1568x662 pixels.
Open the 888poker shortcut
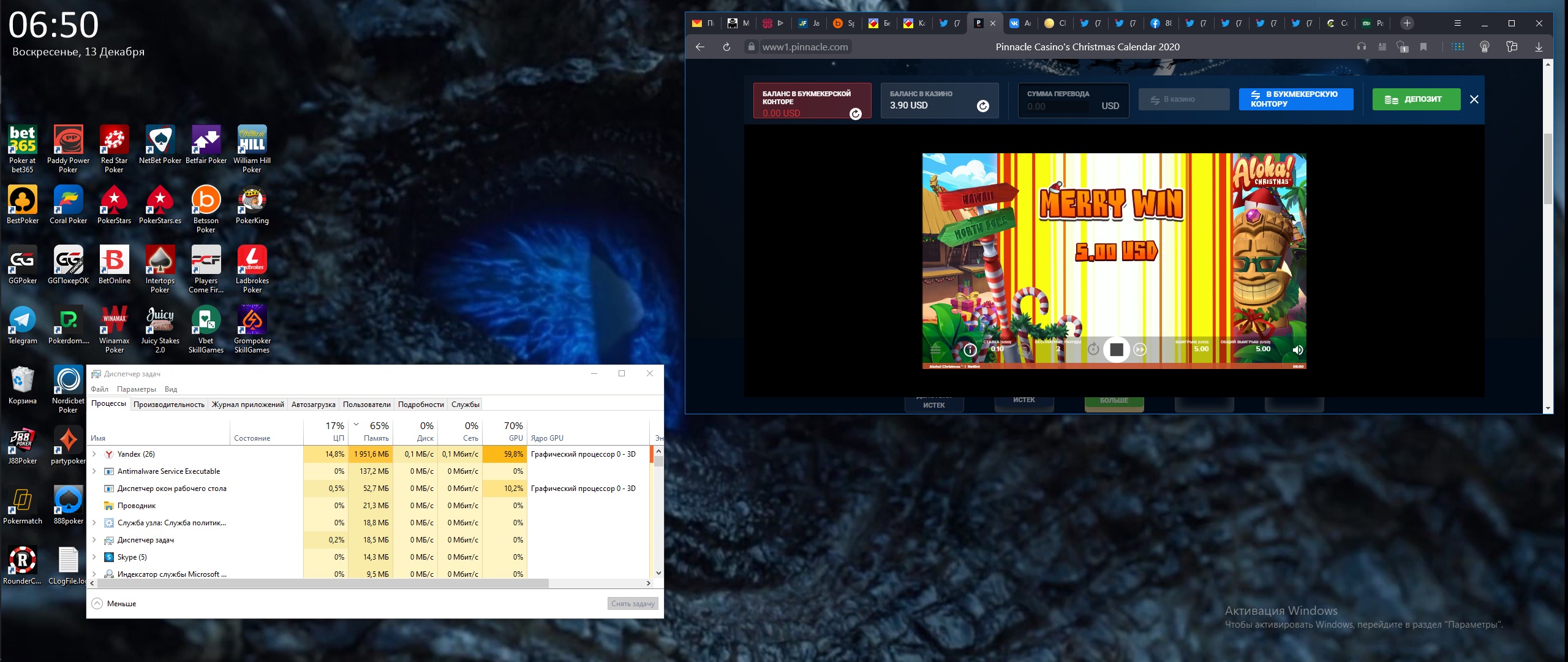68,506
